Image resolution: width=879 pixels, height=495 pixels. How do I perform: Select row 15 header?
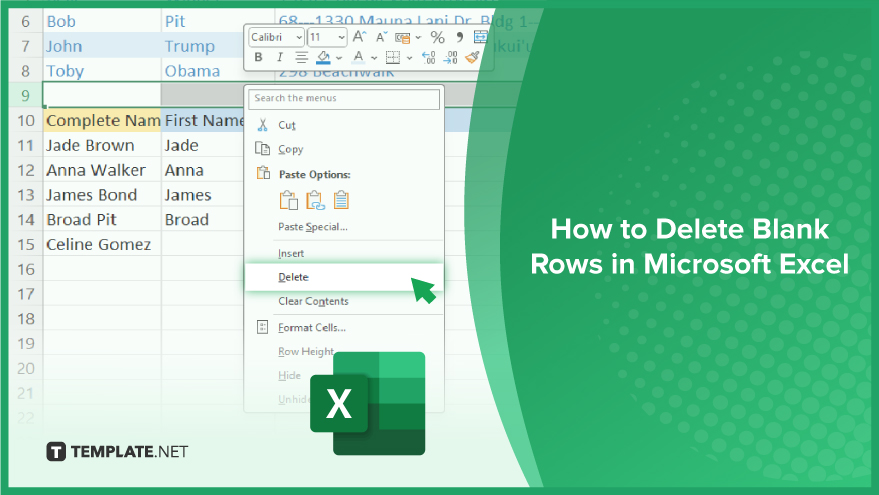[25, 244]
